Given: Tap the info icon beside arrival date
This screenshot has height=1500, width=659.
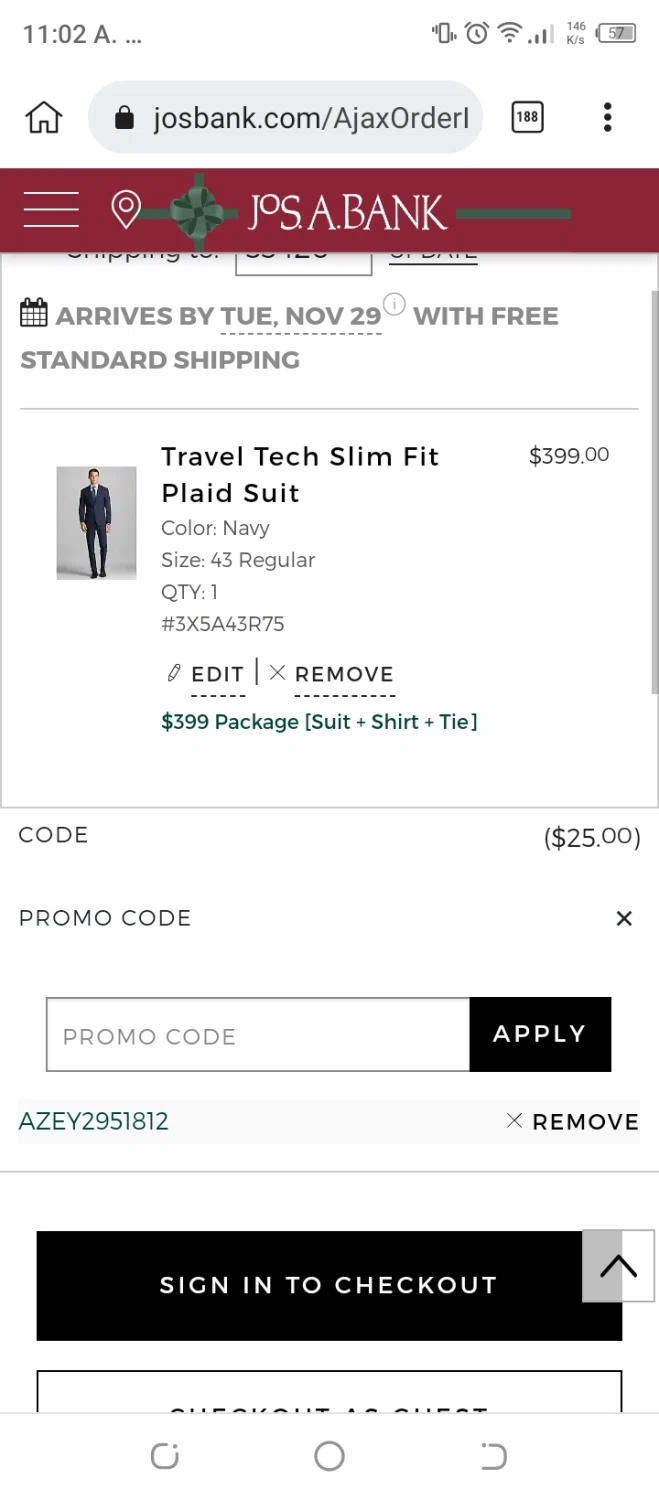Looking at the screenshot, I should [395, 304].
